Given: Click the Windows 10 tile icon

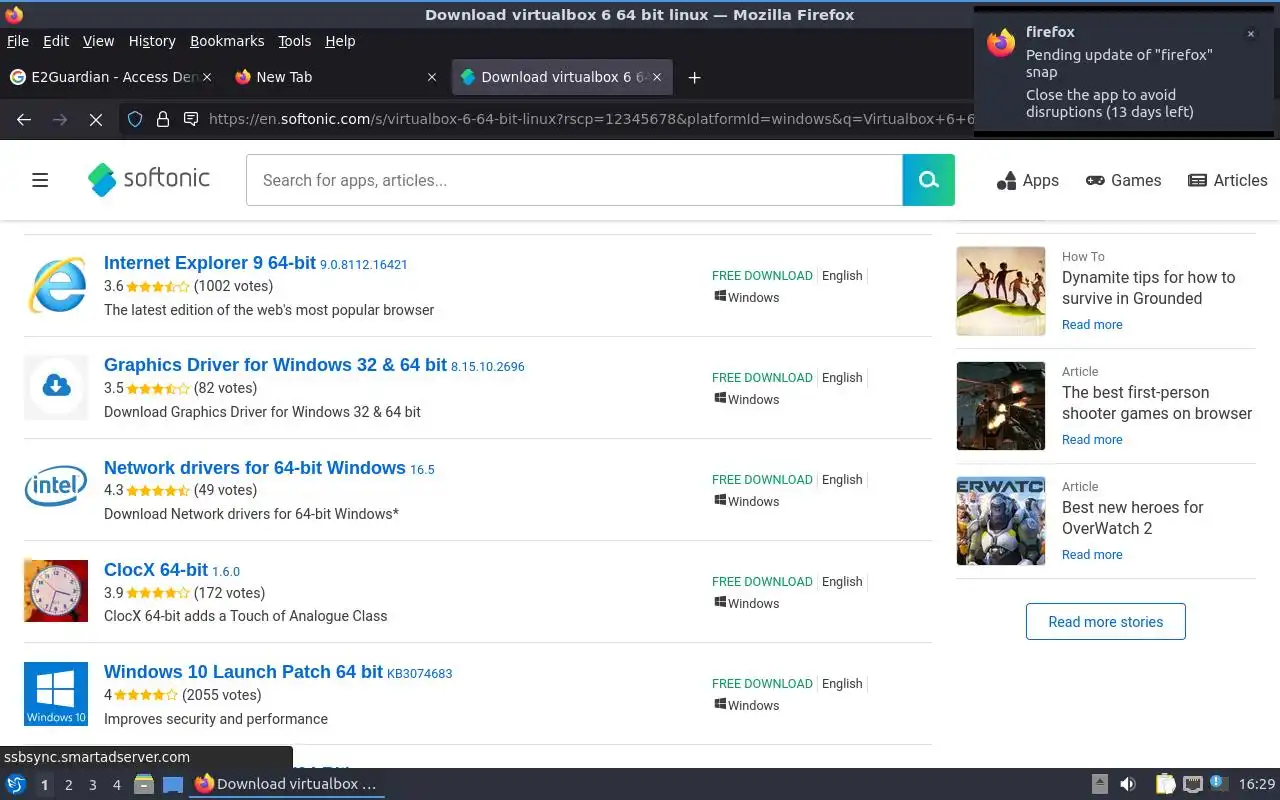Looking at the screenshot, I should [56, 693].
